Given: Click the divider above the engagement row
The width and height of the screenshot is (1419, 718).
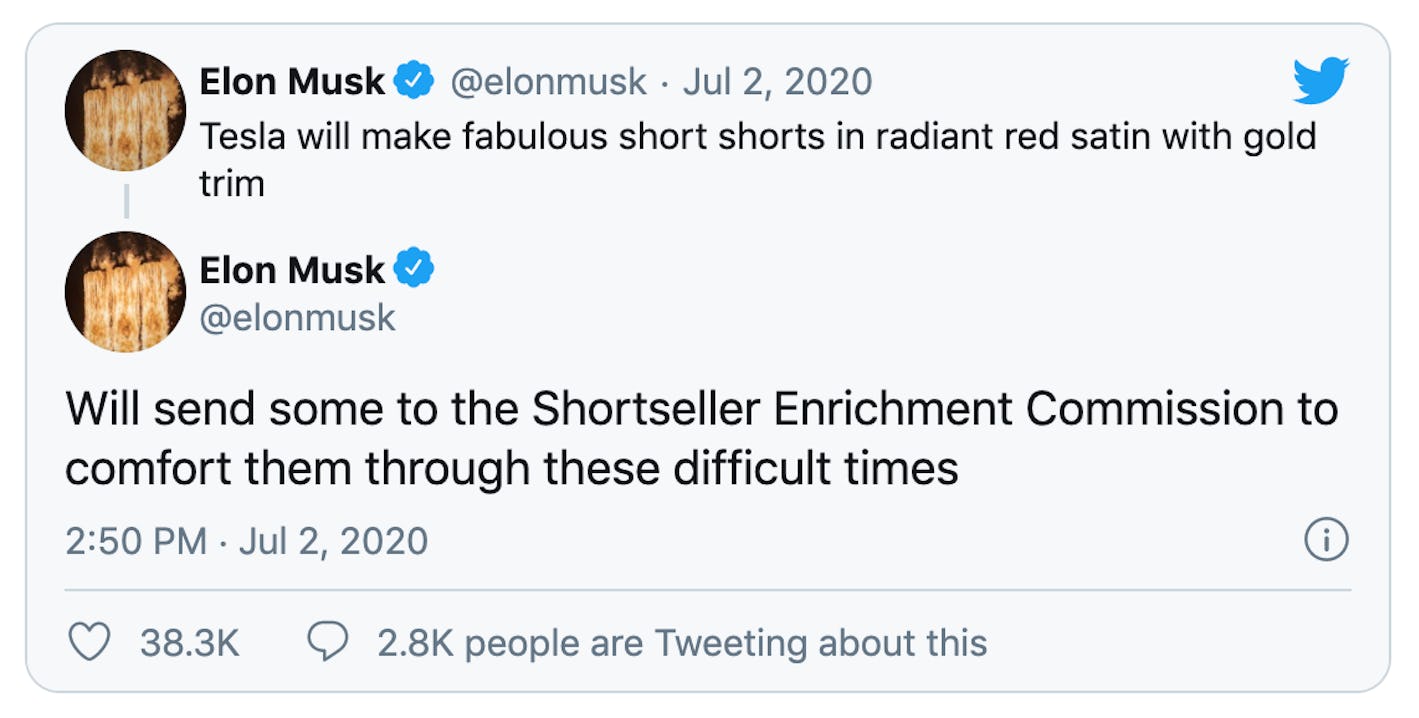Looking at the screenshot, I should 700,589.
